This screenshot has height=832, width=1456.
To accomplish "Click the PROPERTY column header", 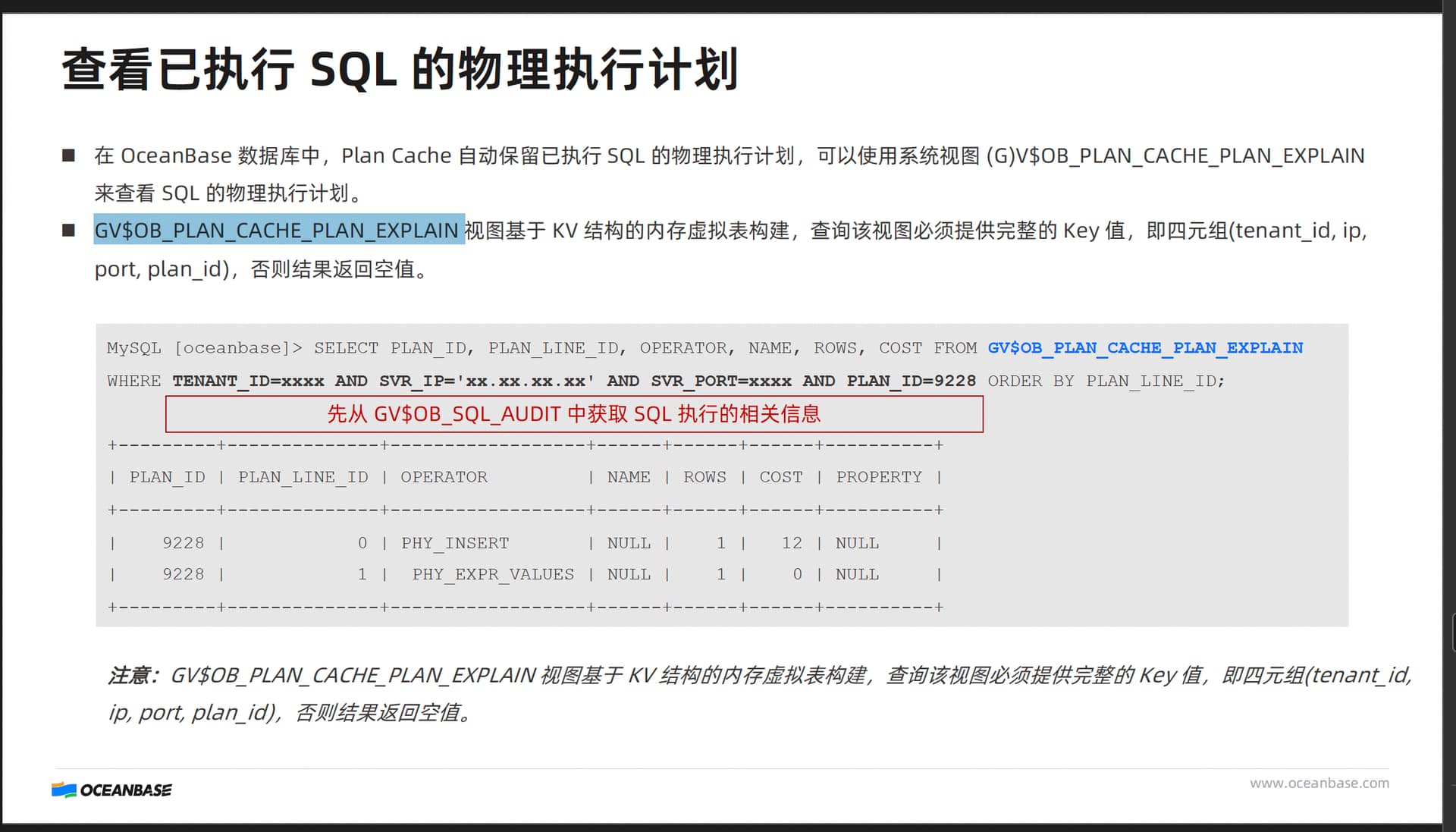I will coord(880,477).
